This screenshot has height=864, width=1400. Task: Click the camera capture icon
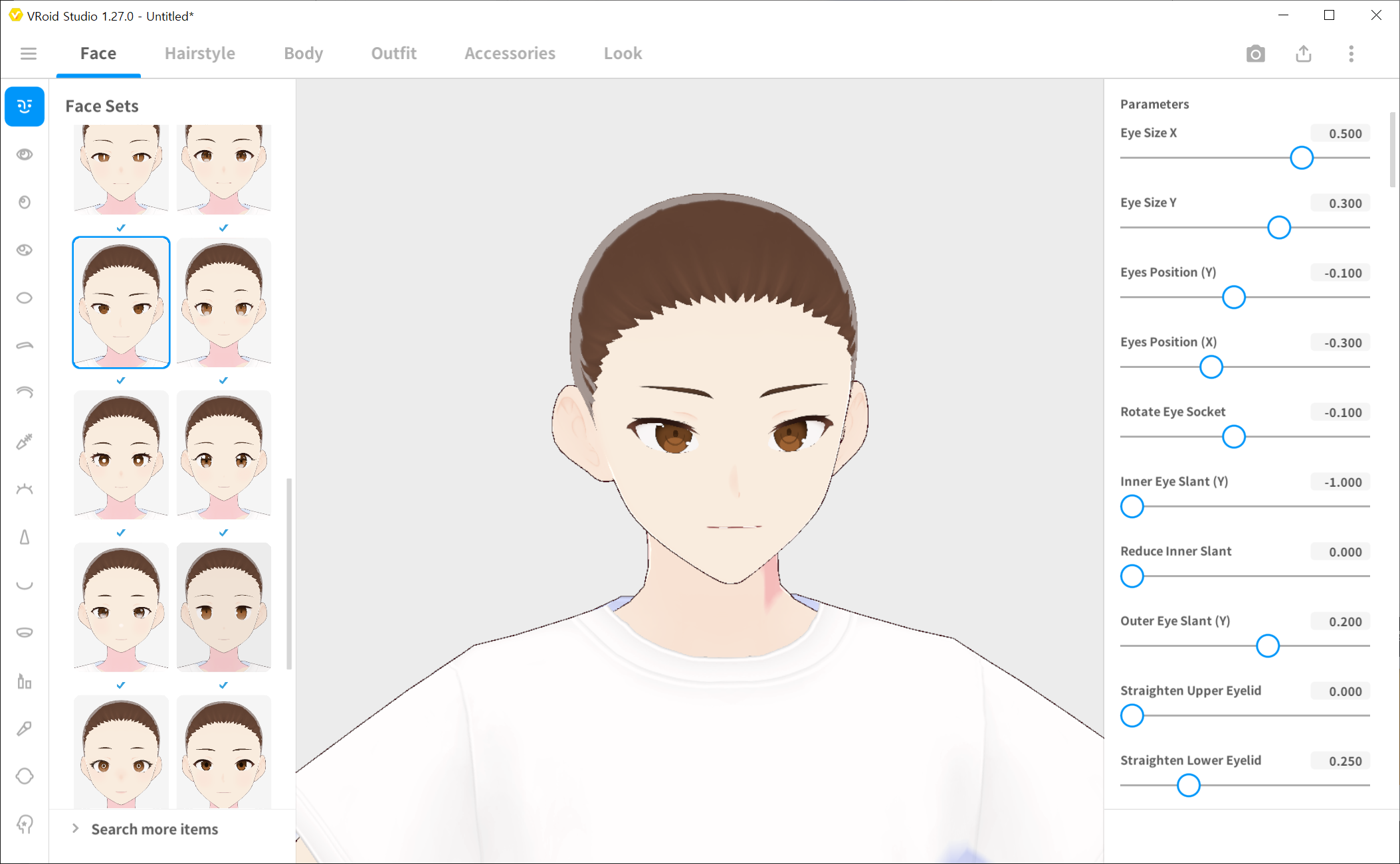point(1255,53)
